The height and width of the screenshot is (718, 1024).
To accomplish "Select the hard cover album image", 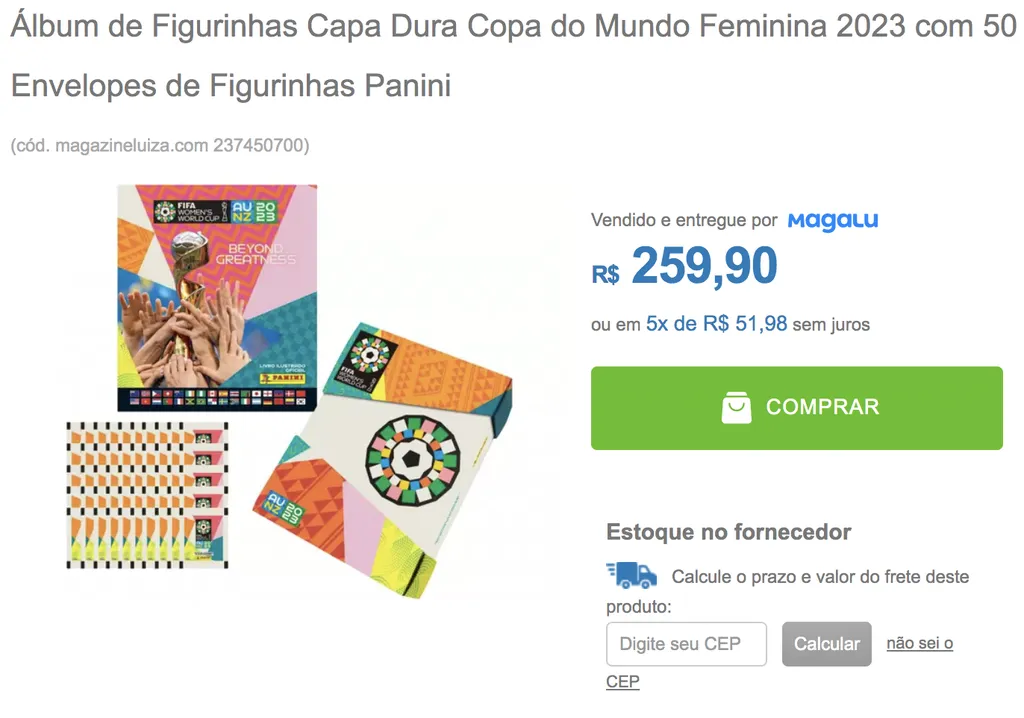I will [217, 298].
